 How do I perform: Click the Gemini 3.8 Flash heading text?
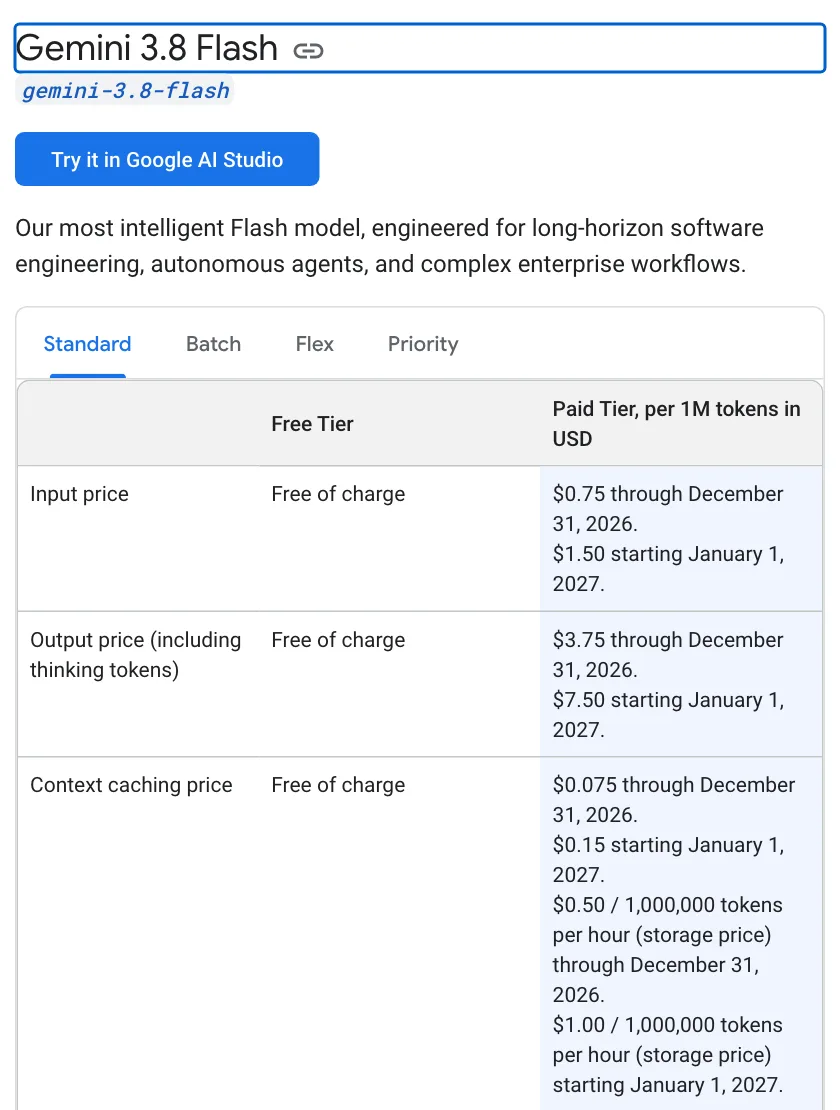pyautogui.click(x=146, y=49)
